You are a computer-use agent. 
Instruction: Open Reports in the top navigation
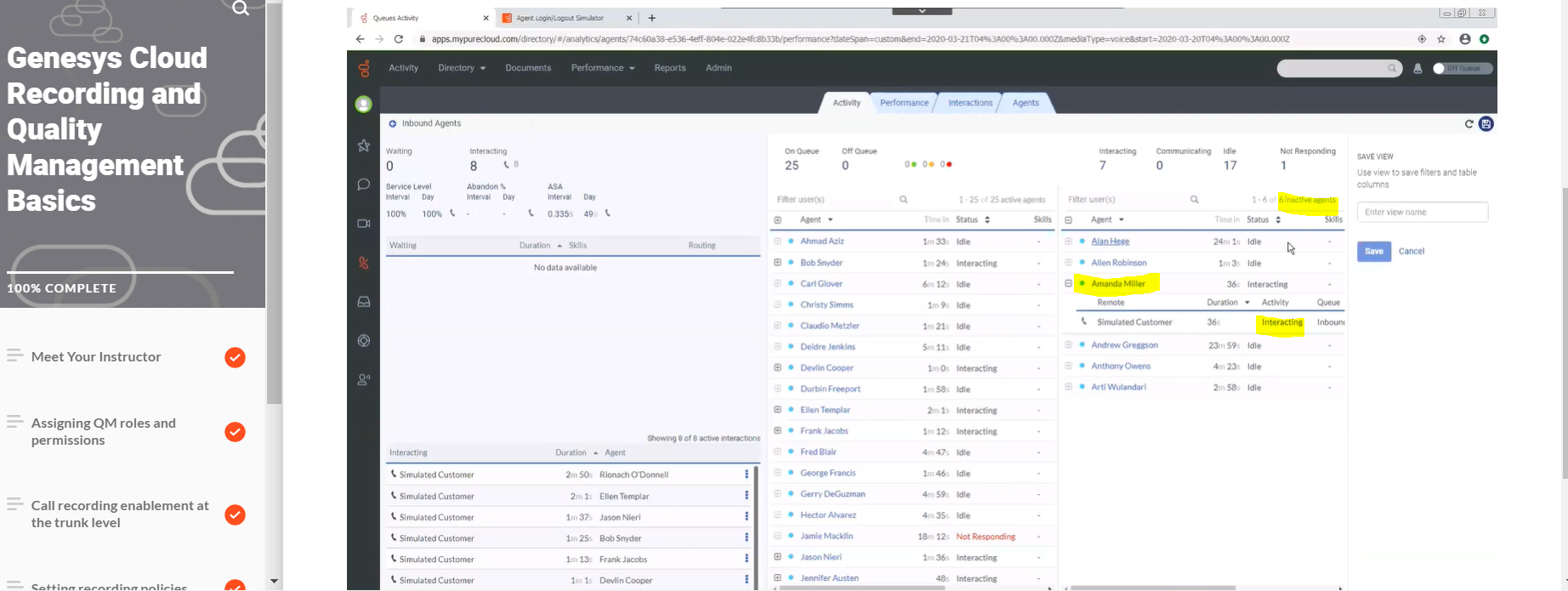click(670, 68)
